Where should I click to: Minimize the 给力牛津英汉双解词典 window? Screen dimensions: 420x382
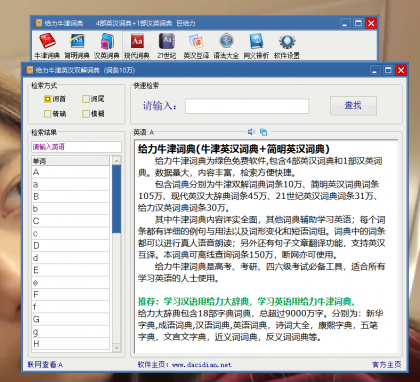375,70
